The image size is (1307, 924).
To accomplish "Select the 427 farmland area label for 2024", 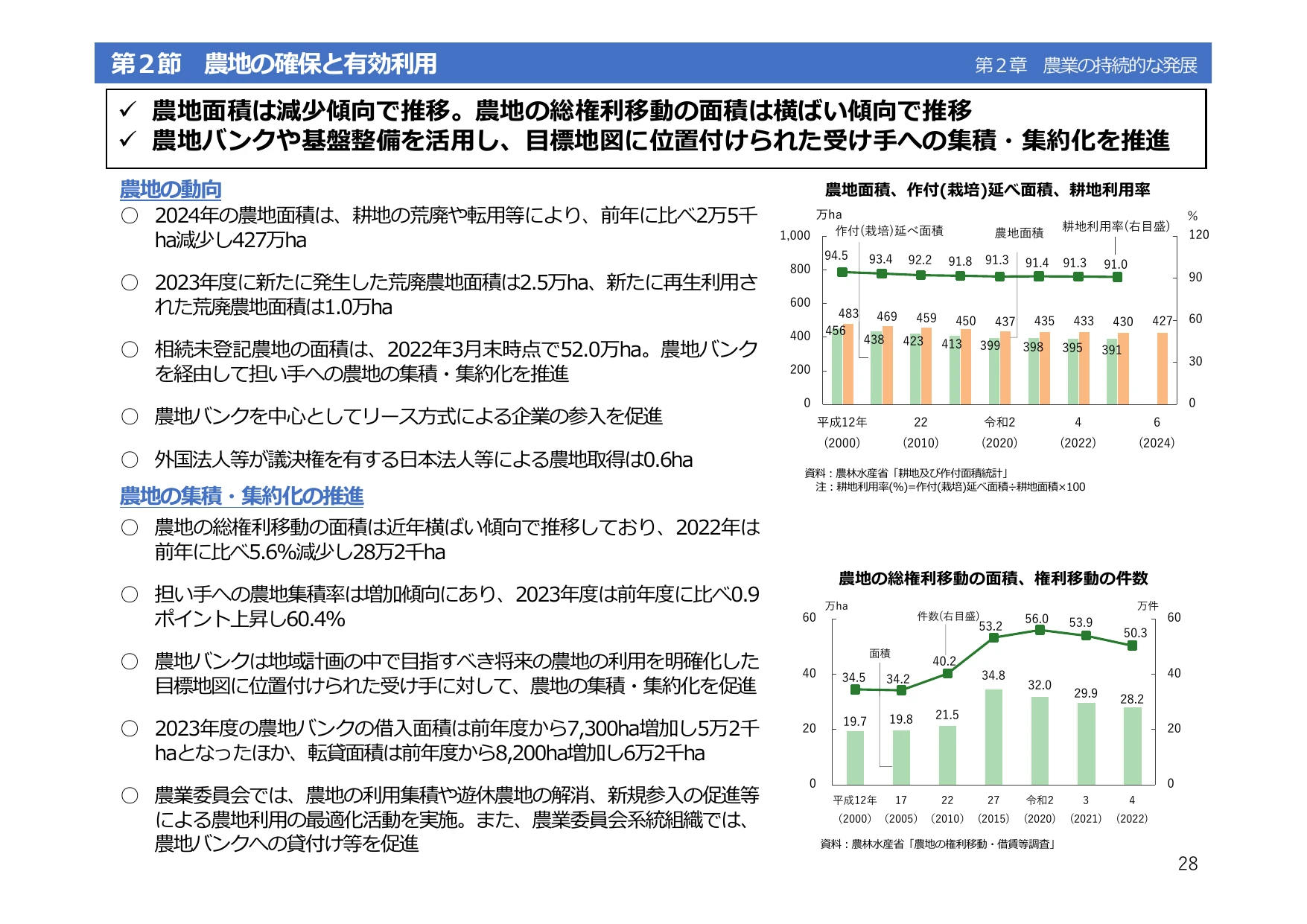I will 1162,321.
